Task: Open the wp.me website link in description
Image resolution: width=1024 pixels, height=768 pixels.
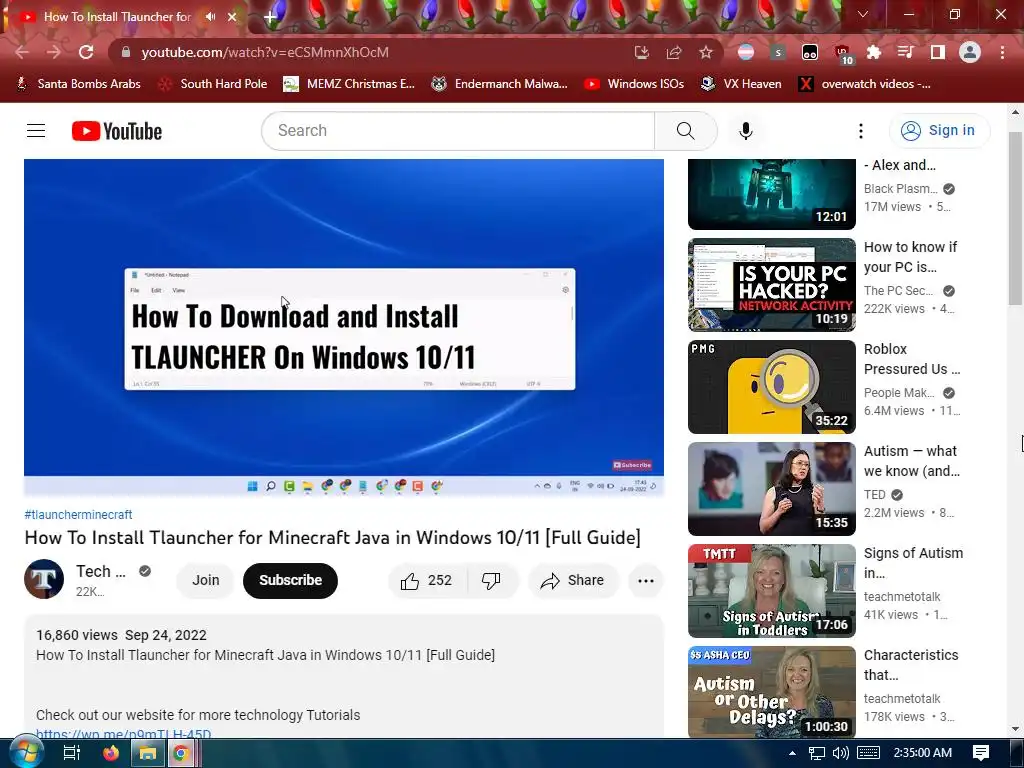Action: 123,733
